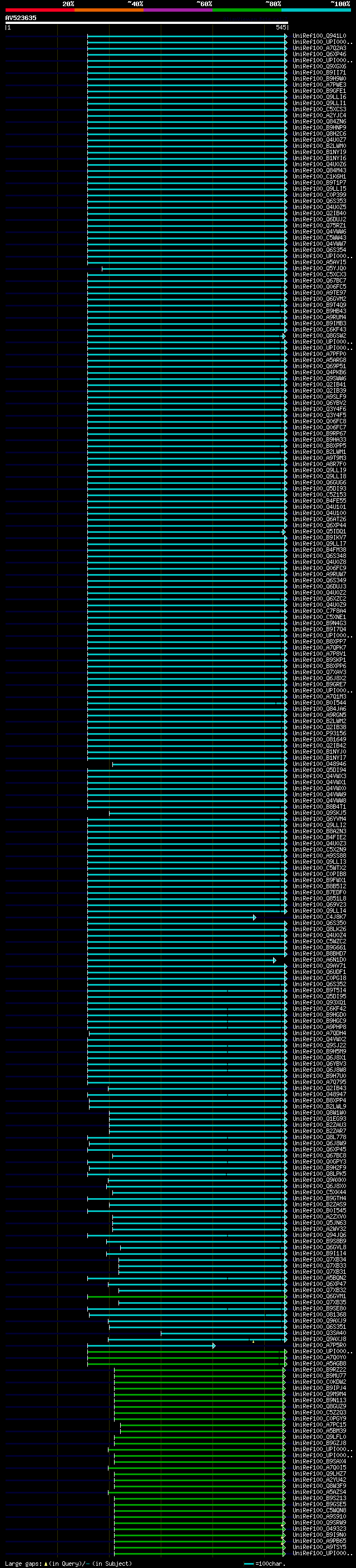Viewport: 356px width, 1568px height.
Task: Click hit UniRef100_Q8L778
Action: click(x=319, y=1137)
